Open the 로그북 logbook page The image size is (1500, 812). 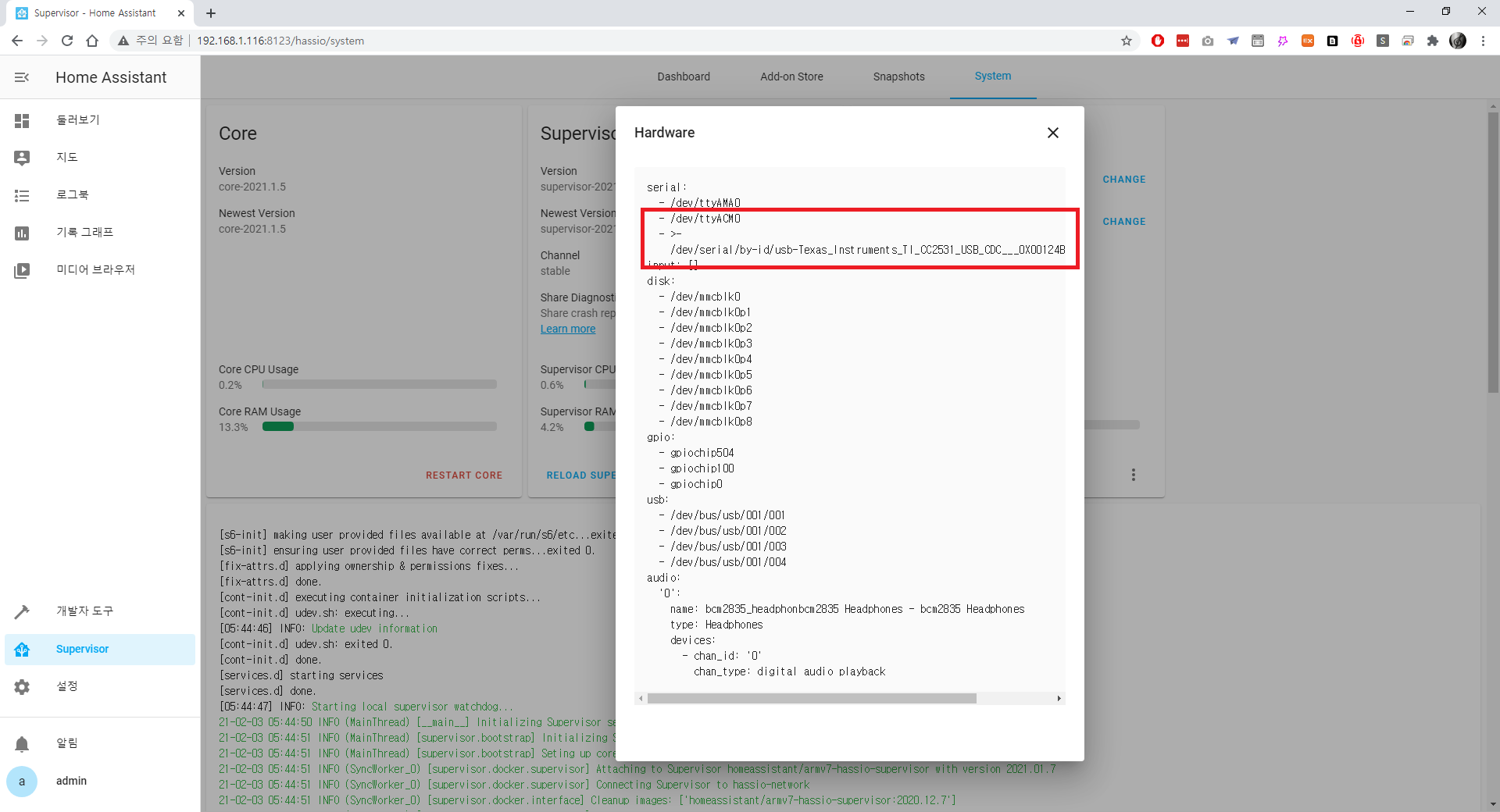100,195
